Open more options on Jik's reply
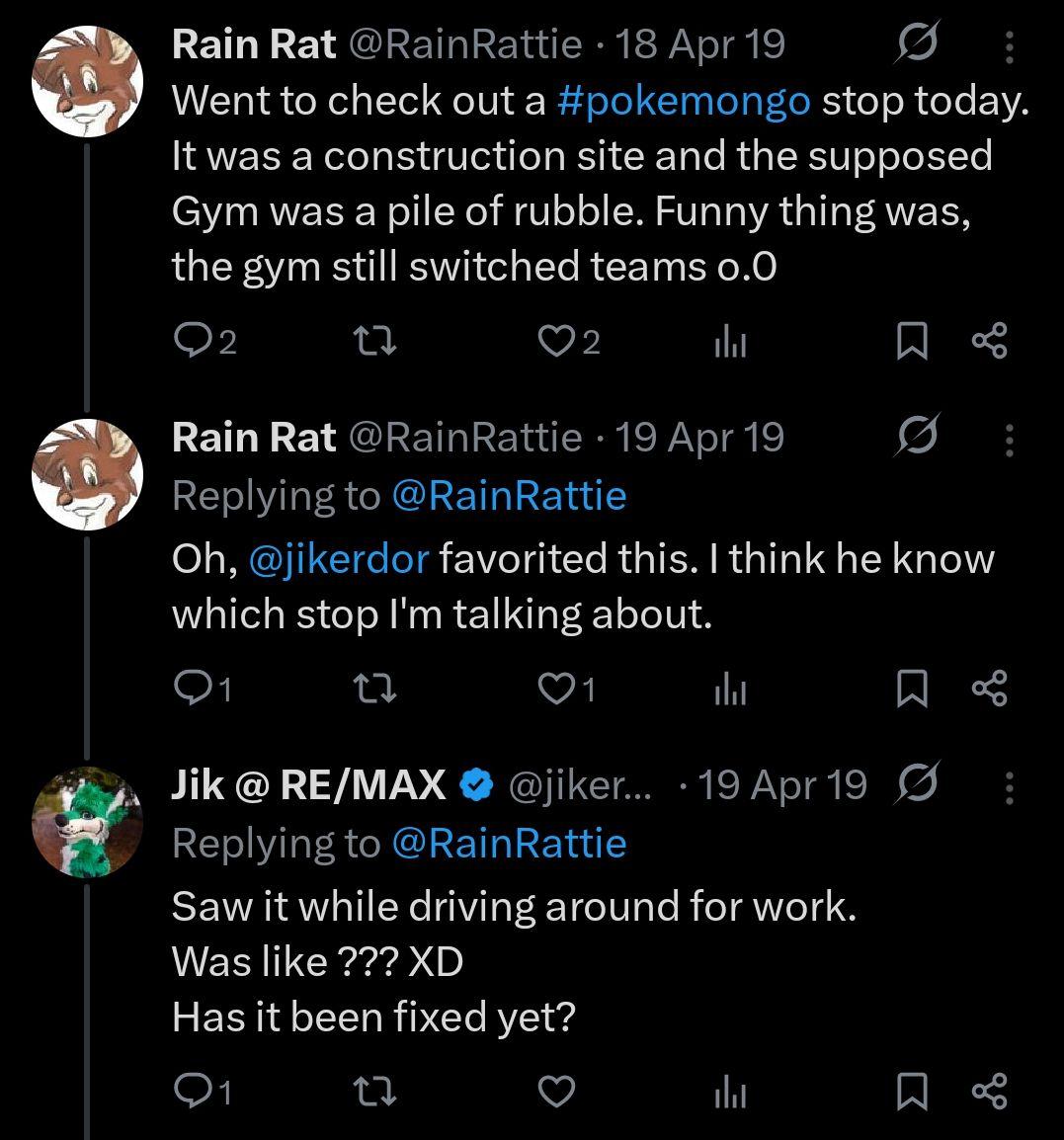This screenshot has width=1064, height=1140. click(x=1009, y=786)
